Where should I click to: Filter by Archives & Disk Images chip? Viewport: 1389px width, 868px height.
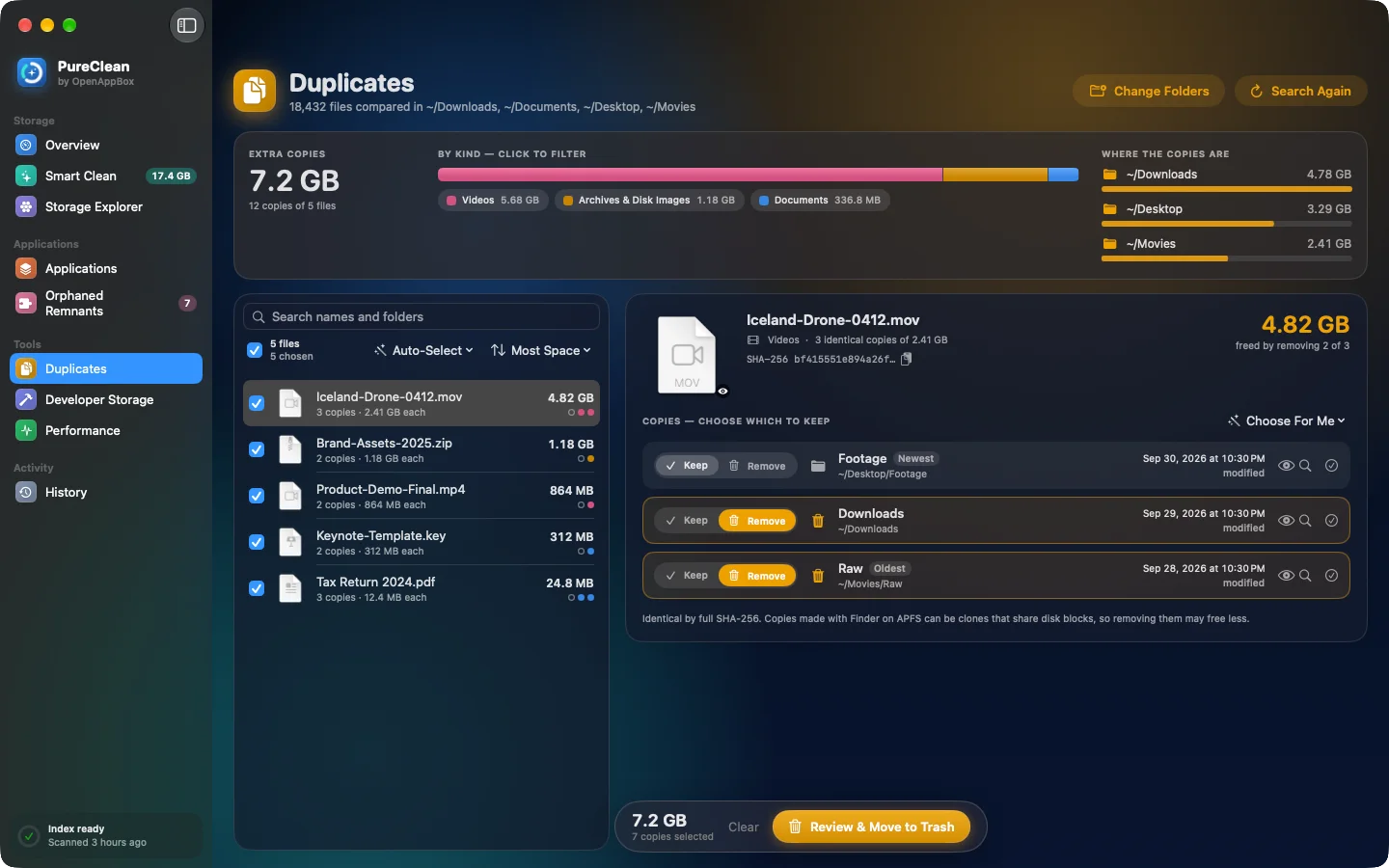pyautogui.click(x=649, y=201)
